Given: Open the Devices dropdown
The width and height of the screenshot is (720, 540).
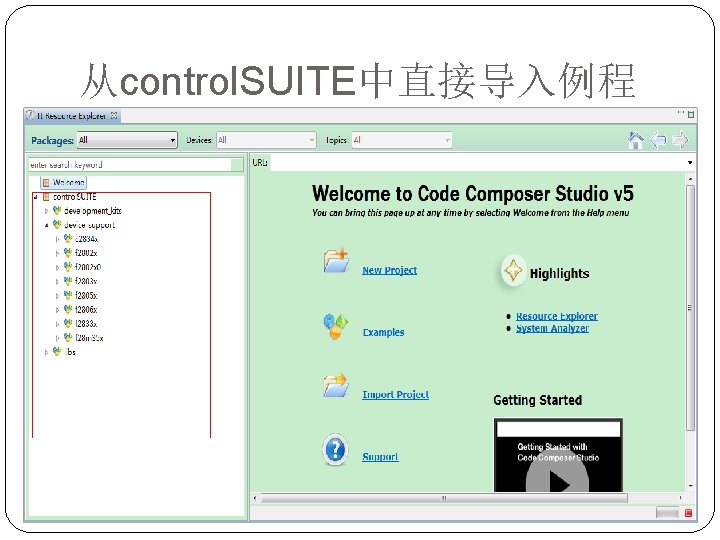Looking at the screenshot, I should pyautogui.click(x=266, y=140).
